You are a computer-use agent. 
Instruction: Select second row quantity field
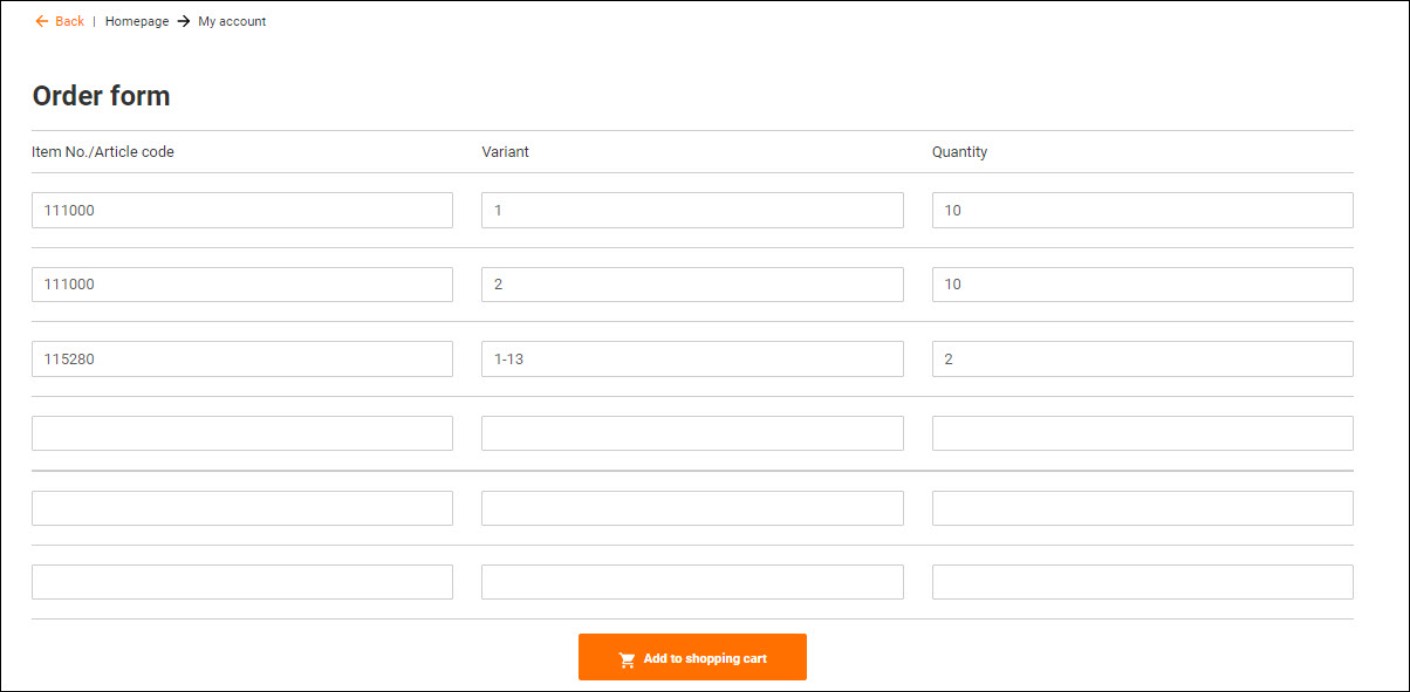pyautogui.click(x=1142, y=284)
